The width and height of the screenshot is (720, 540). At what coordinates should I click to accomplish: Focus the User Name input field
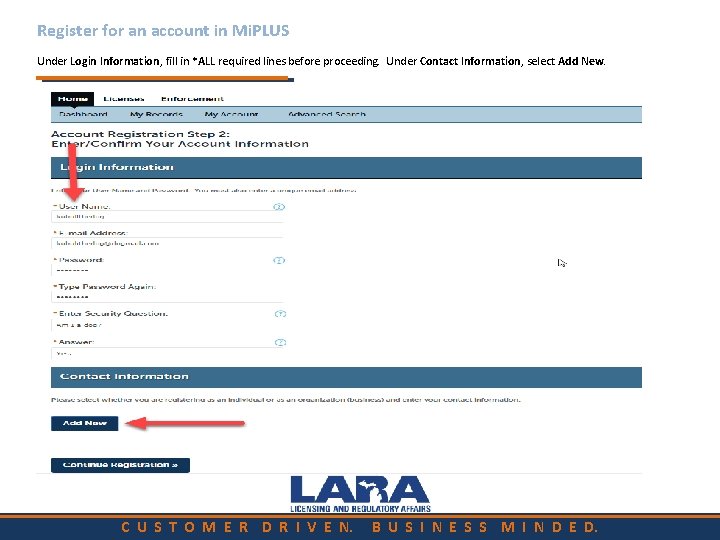click(168, 216)
